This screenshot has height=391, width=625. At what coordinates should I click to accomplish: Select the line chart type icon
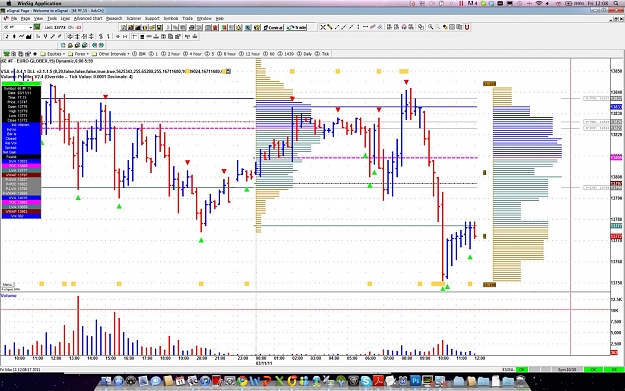[x=22, y=37]
